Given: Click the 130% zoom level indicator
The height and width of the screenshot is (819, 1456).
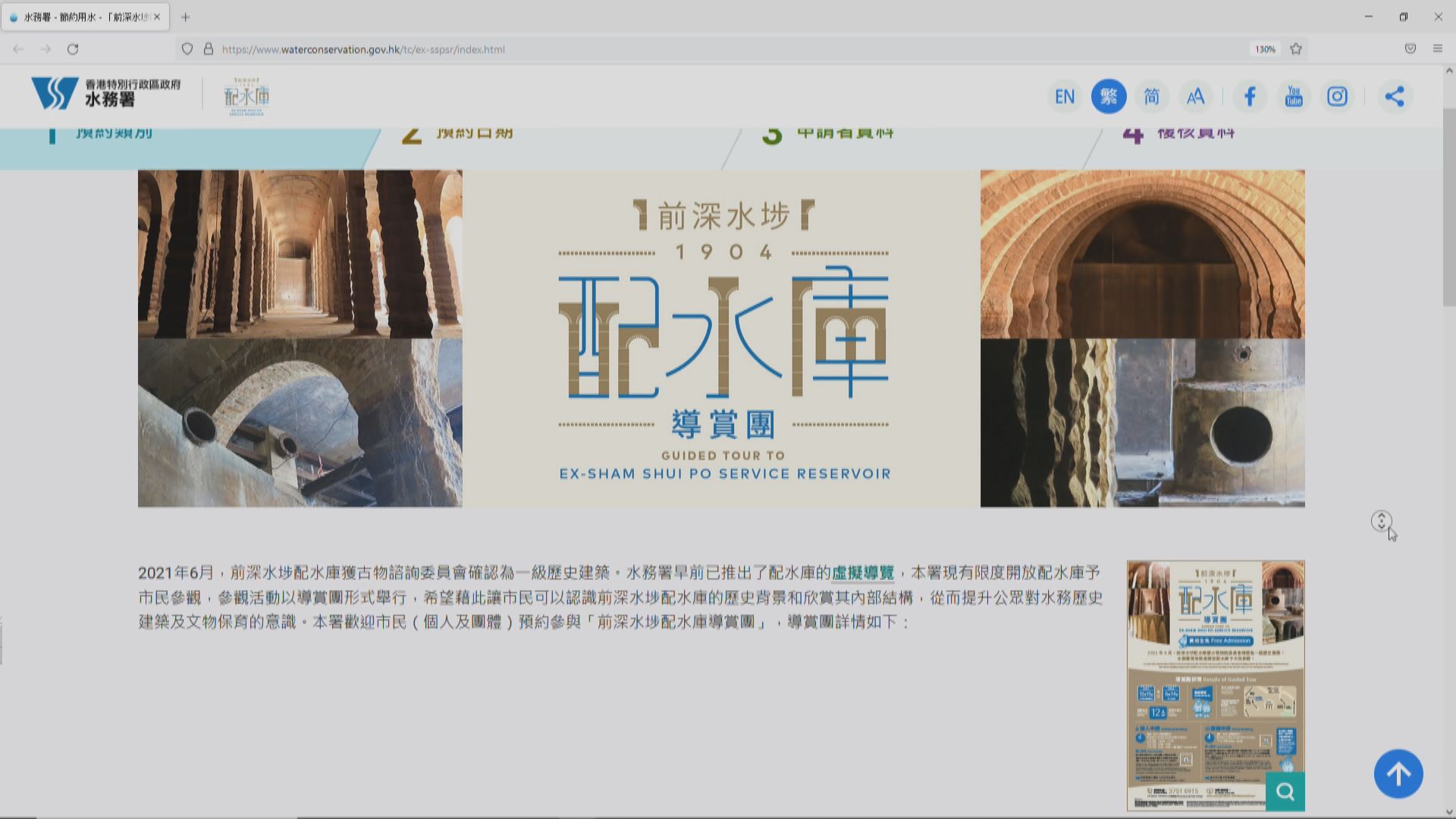Looking at the screenshot, I should click(1264, 49).
